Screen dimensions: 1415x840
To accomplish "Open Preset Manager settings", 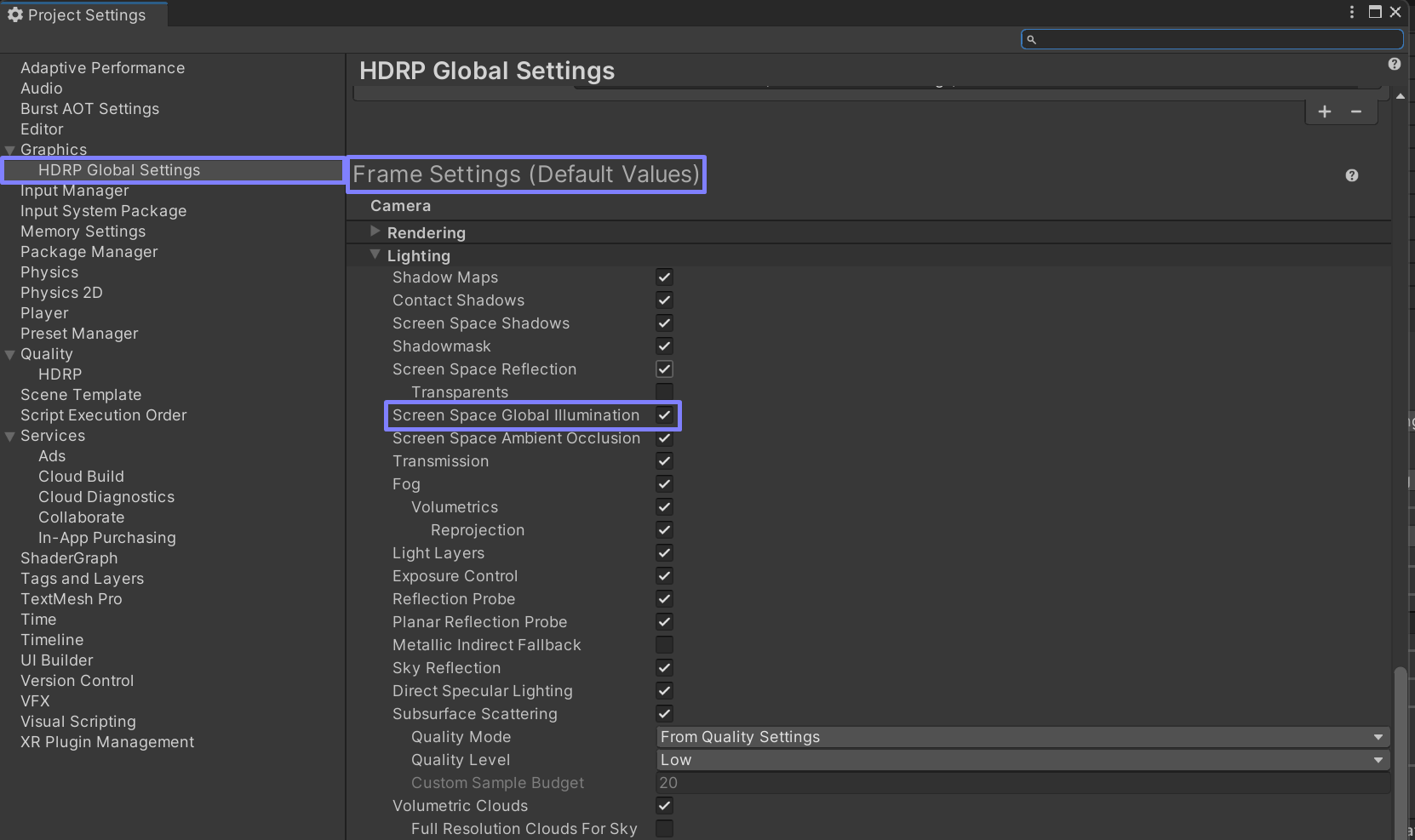I will (79, 334).
